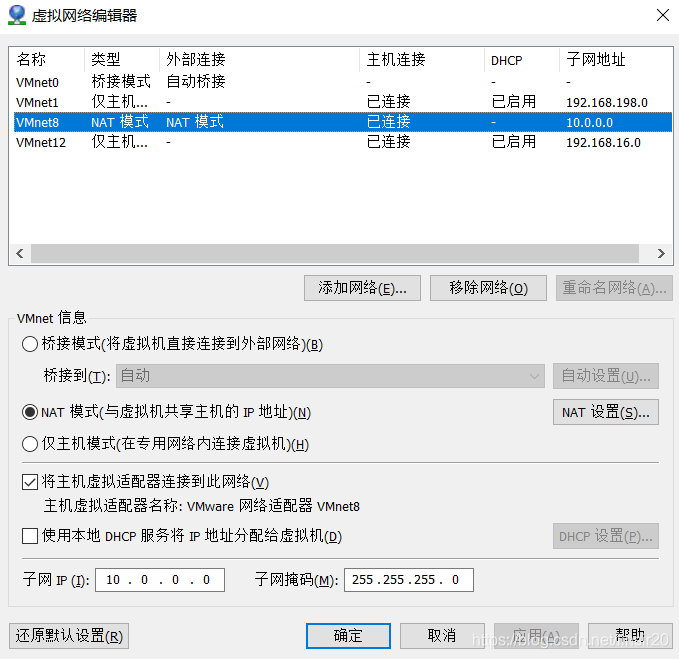Confirm with the 确定 button
The height and width of the screenshot is (659, 679).
[x=348, y=636]
